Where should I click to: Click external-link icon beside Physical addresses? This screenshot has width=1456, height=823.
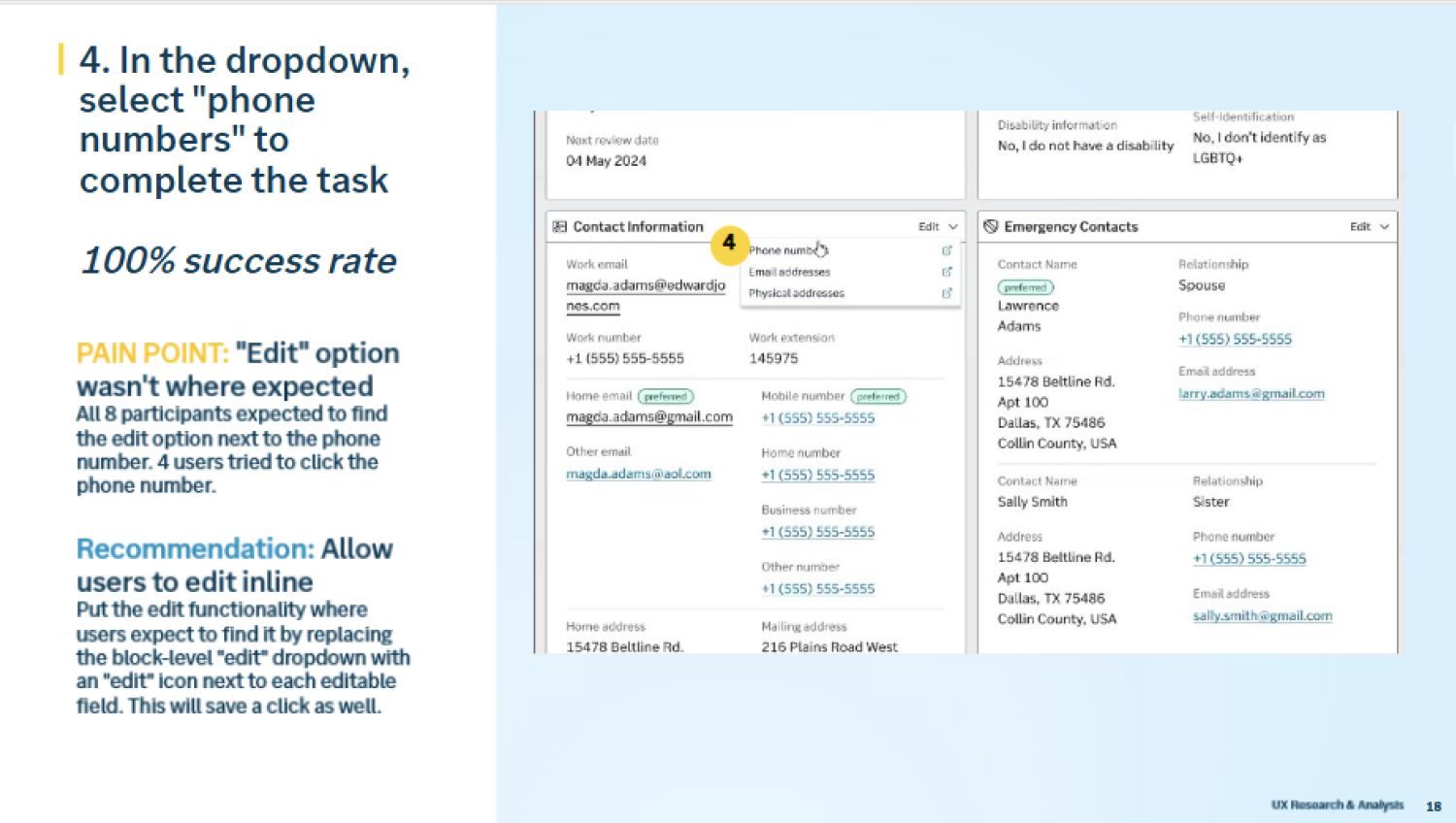(946, 293)
